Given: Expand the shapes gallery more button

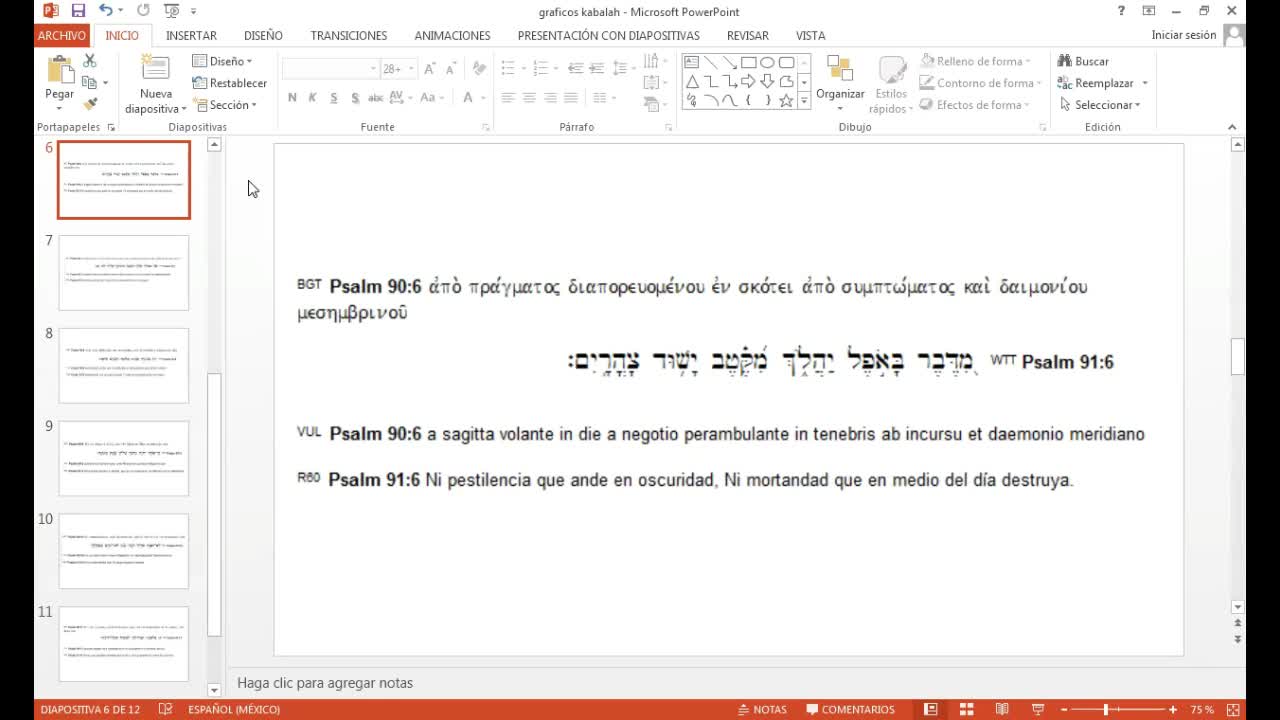Looking at the screenshot, I should click(x=804, y=101).
